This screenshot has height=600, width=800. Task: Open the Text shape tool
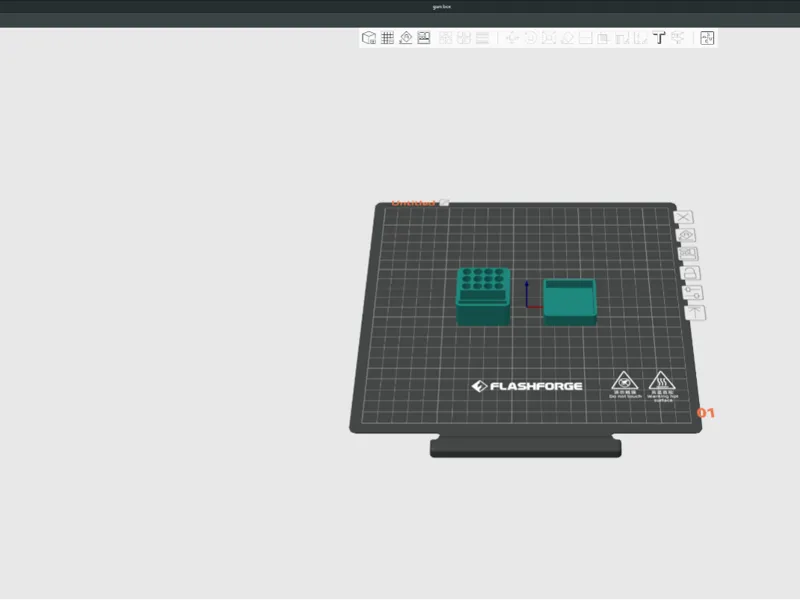[659, 38]
